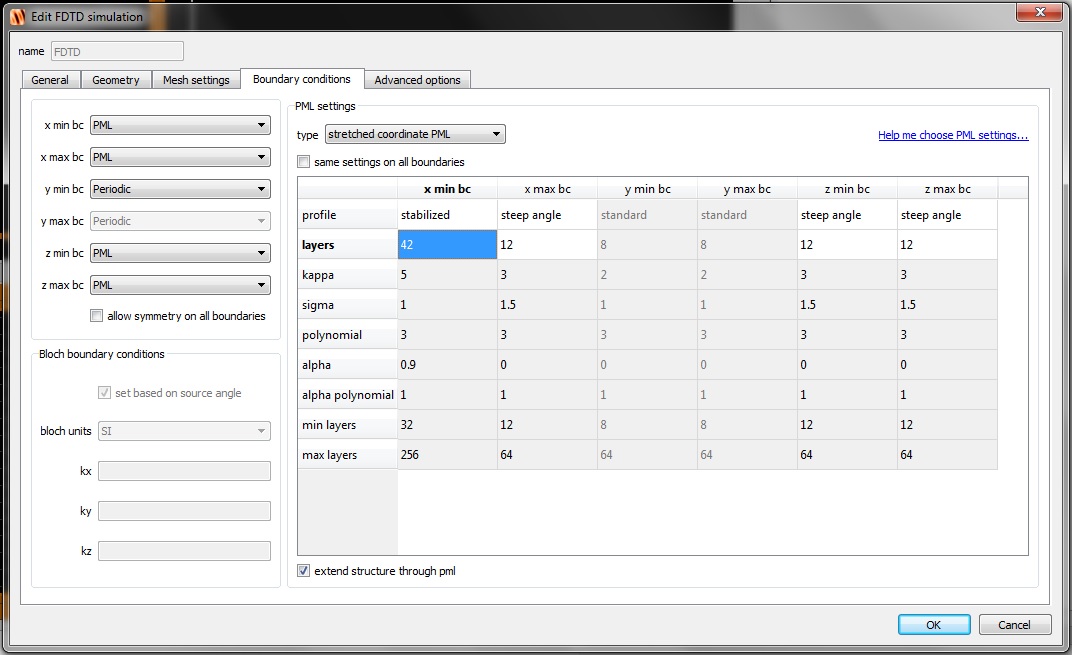Click the kx input field
The width and height of the screenshot is (1072, 655).
tap(184, 471)
